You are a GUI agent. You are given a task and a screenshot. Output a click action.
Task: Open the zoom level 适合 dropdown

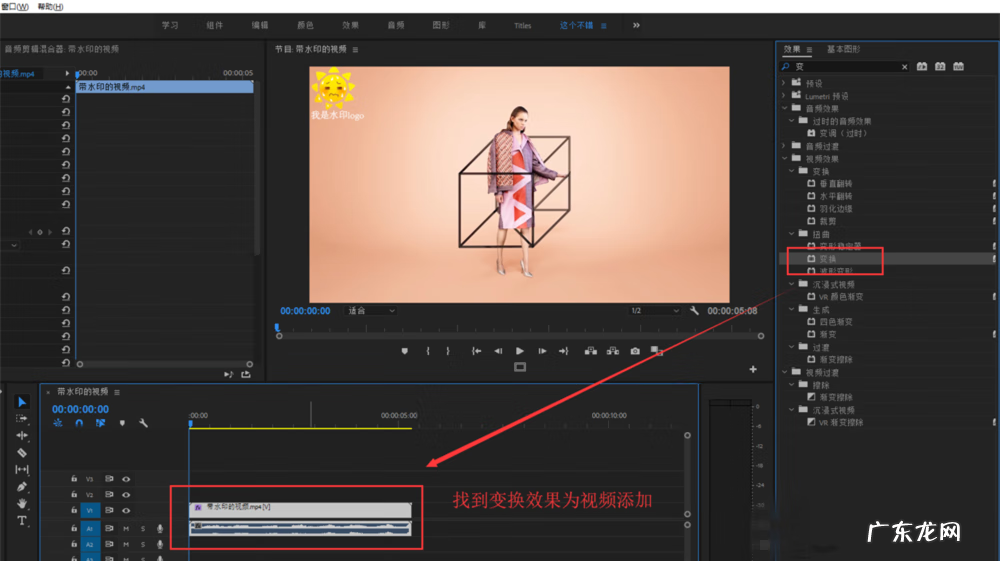click(370, 311)
